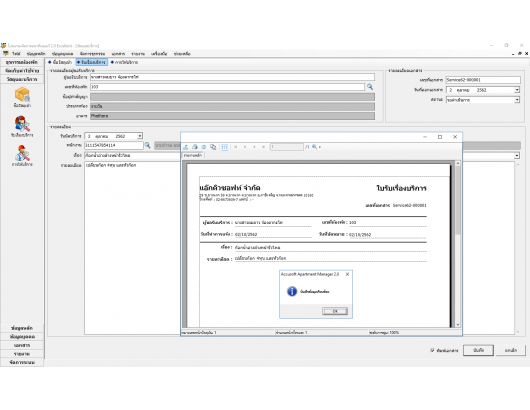Click the zoom magnifier in the report toolbar
This screenshot has height=410, width=530.
(314, 147)
